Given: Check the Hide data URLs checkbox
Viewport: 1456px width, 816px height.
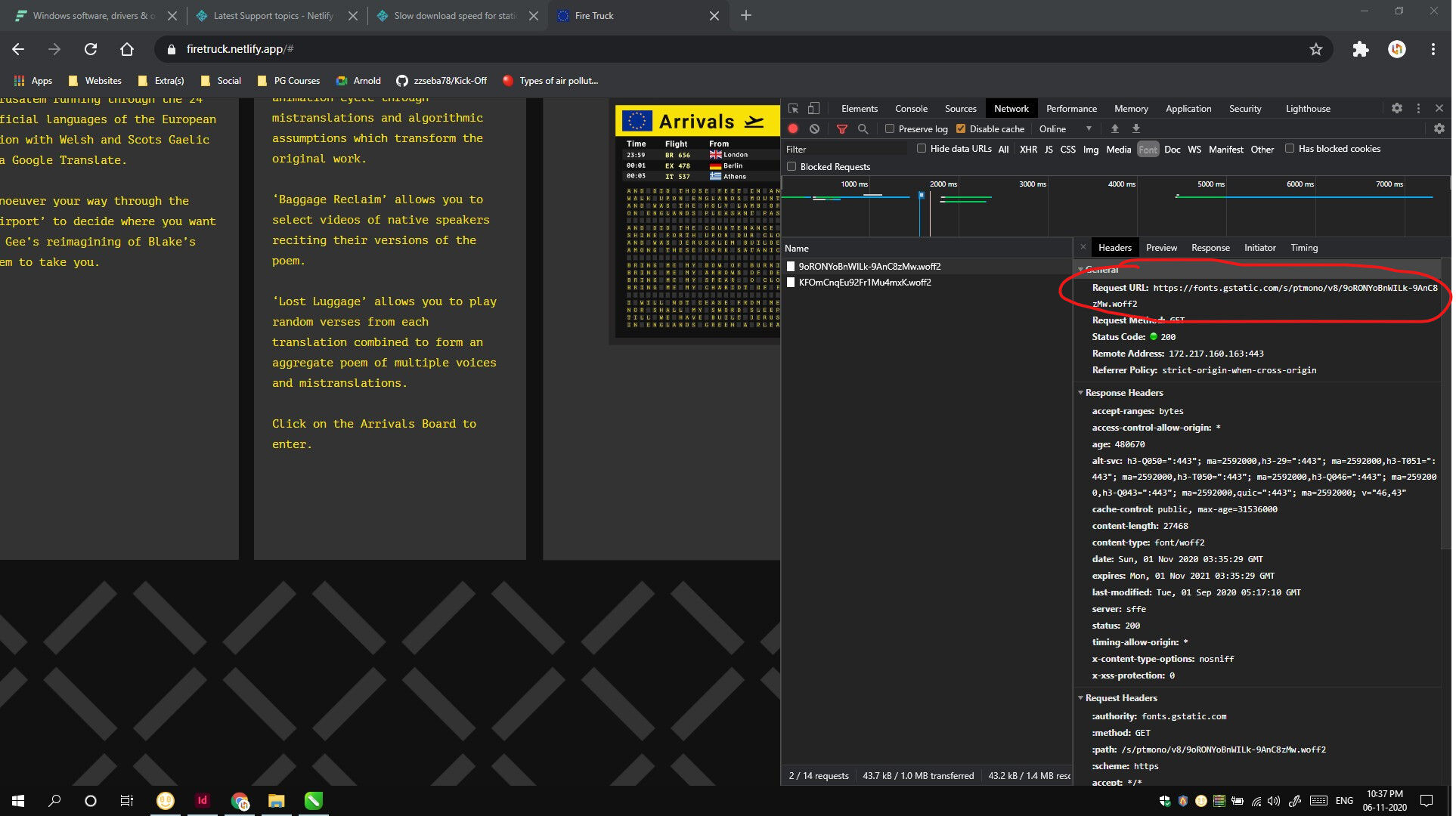Looking at the screenshot, I should pyautogui.click(x=922, y=149).
